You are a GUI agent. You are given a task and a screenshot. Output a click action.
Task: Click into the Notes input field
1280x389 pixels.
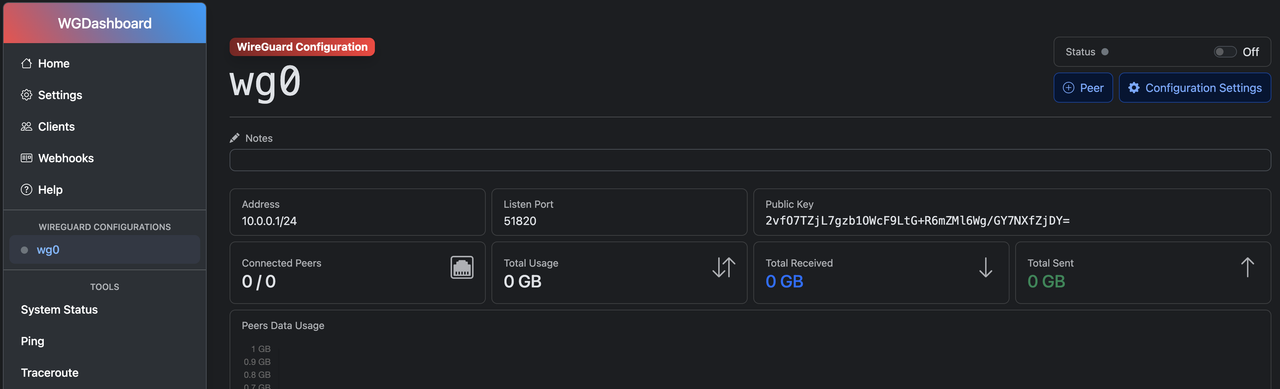click(750, 160)
